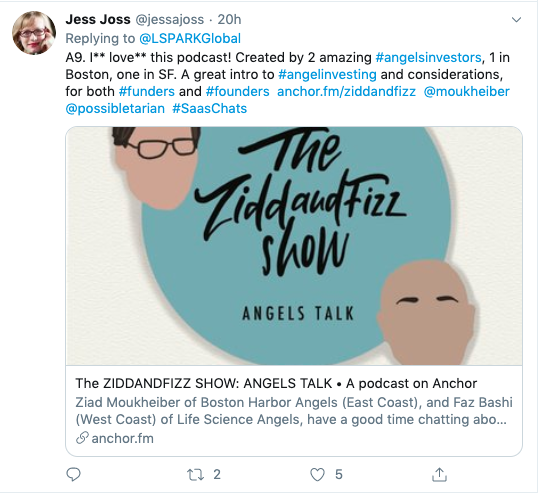The image size is (539, 493).
Task: Open the @LSPARKGlobal mention link
Action: click(x=190, y=39)
